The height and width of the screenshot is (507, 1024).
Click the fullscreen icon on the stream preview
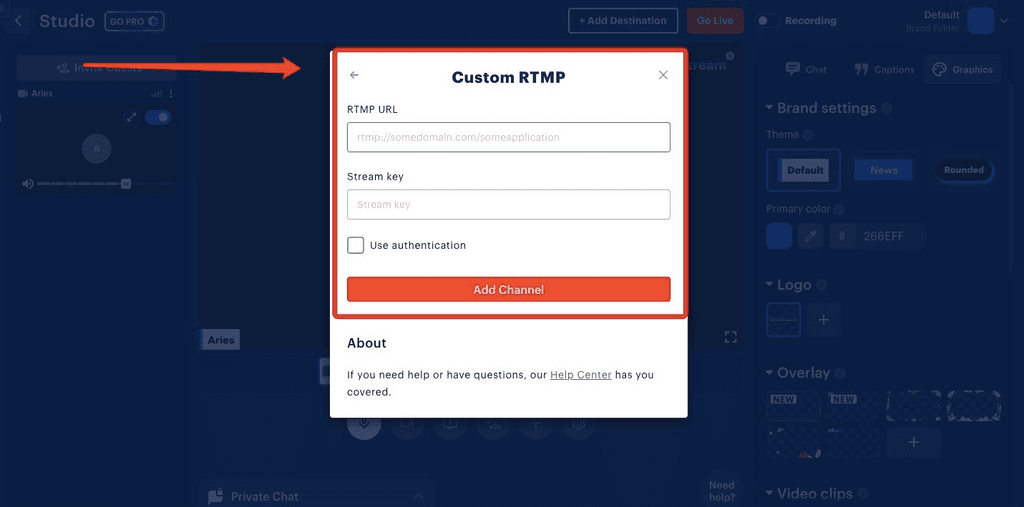(730, 337)
